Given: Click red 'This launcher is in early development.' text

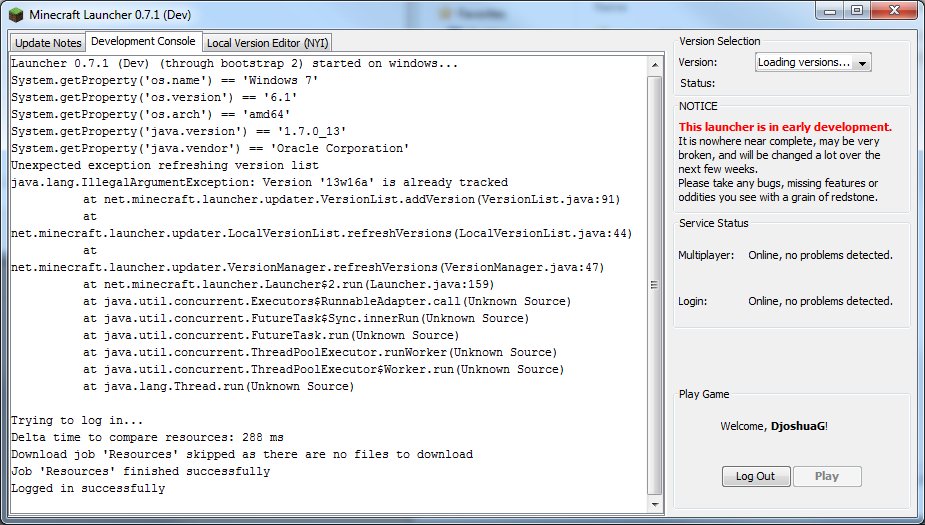Looking at the screenshot, I should [x=785, y=127].
